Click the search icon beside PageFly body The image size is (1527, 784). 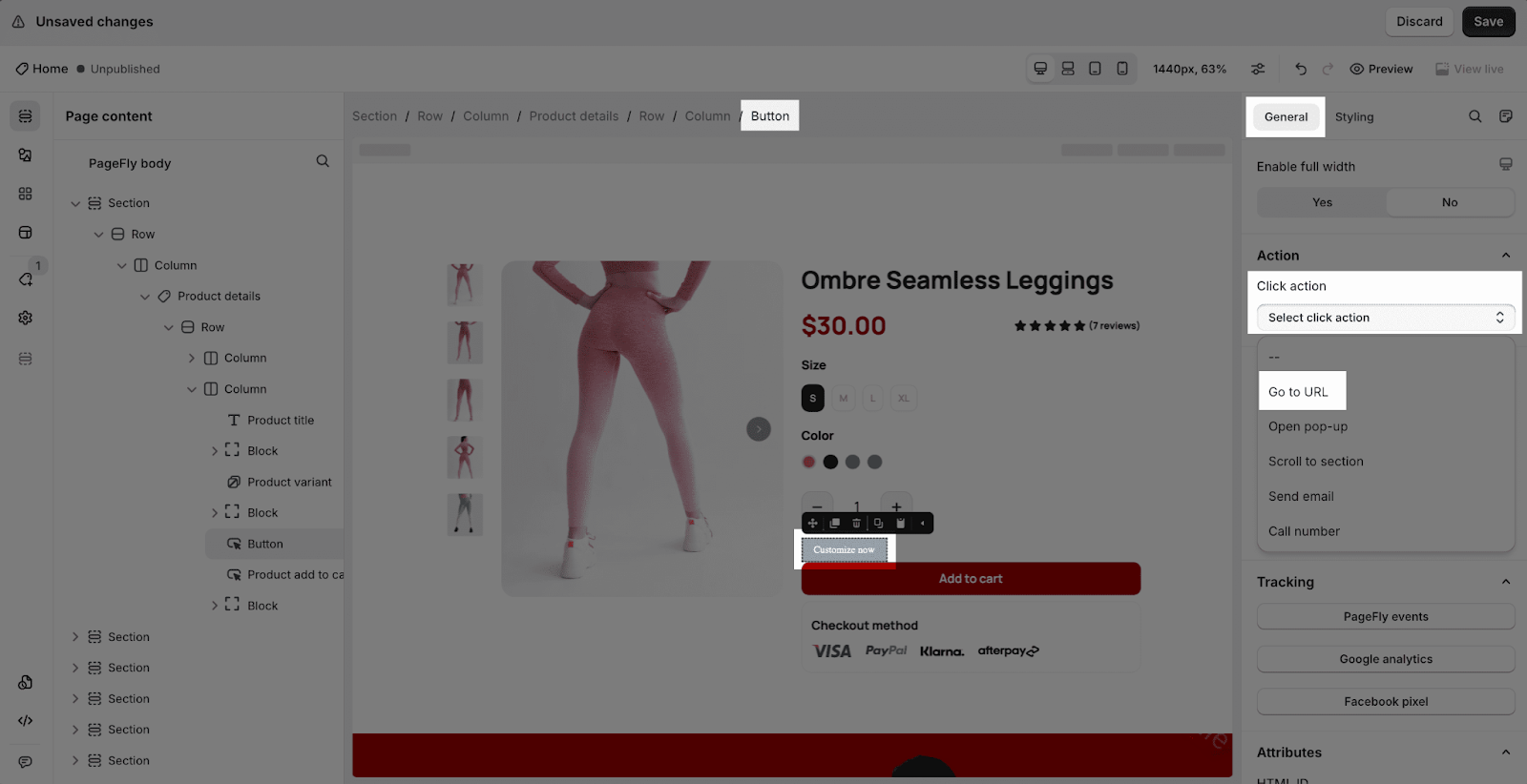pos(323,161)
